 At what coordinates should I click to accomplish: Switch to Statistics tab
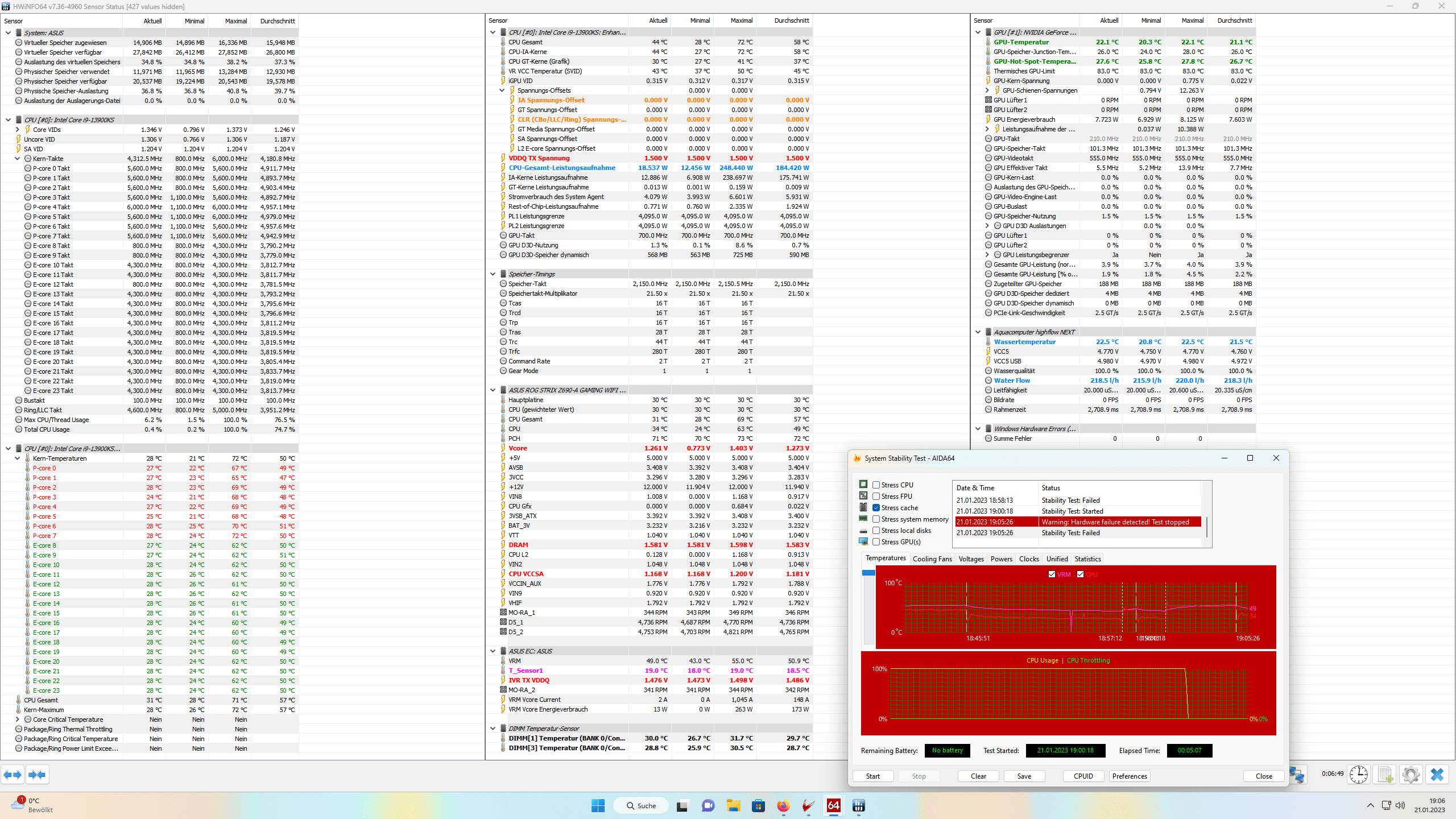1087,559
